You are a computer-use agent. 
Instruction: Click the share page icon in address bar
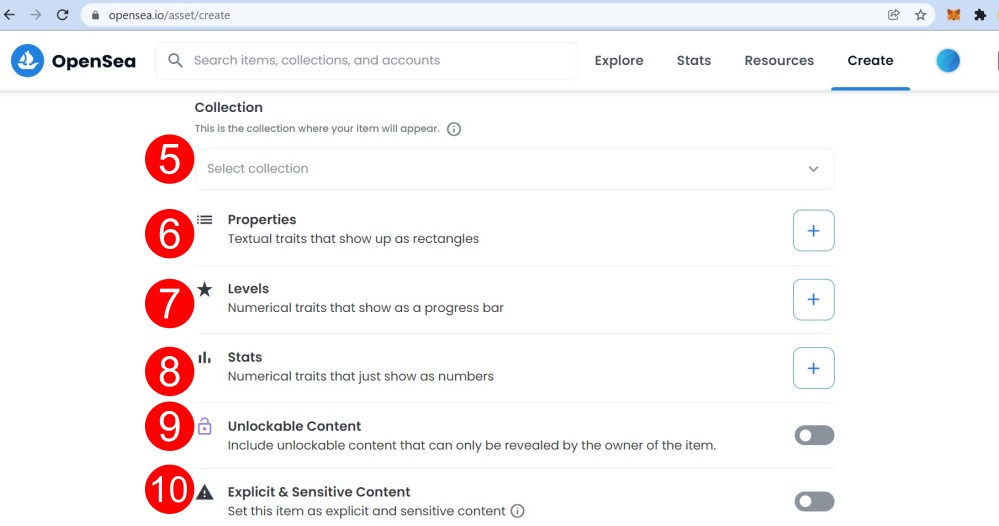894,15
